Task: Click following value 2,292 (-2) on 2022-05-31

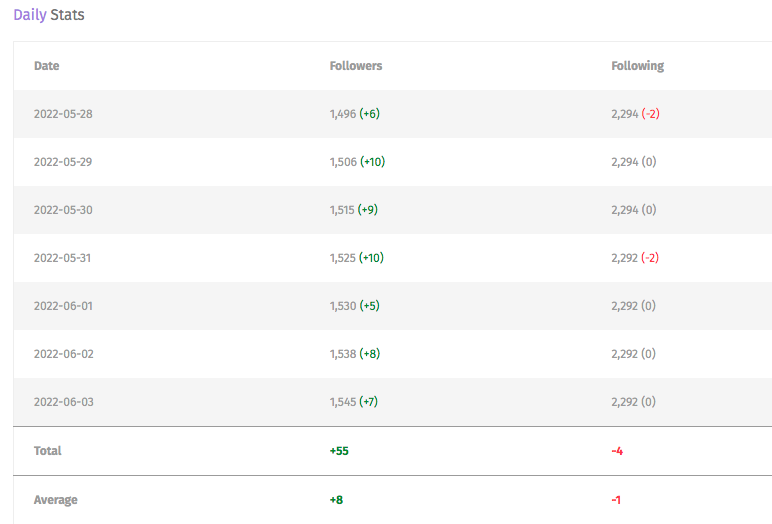Action: [635, 258]
